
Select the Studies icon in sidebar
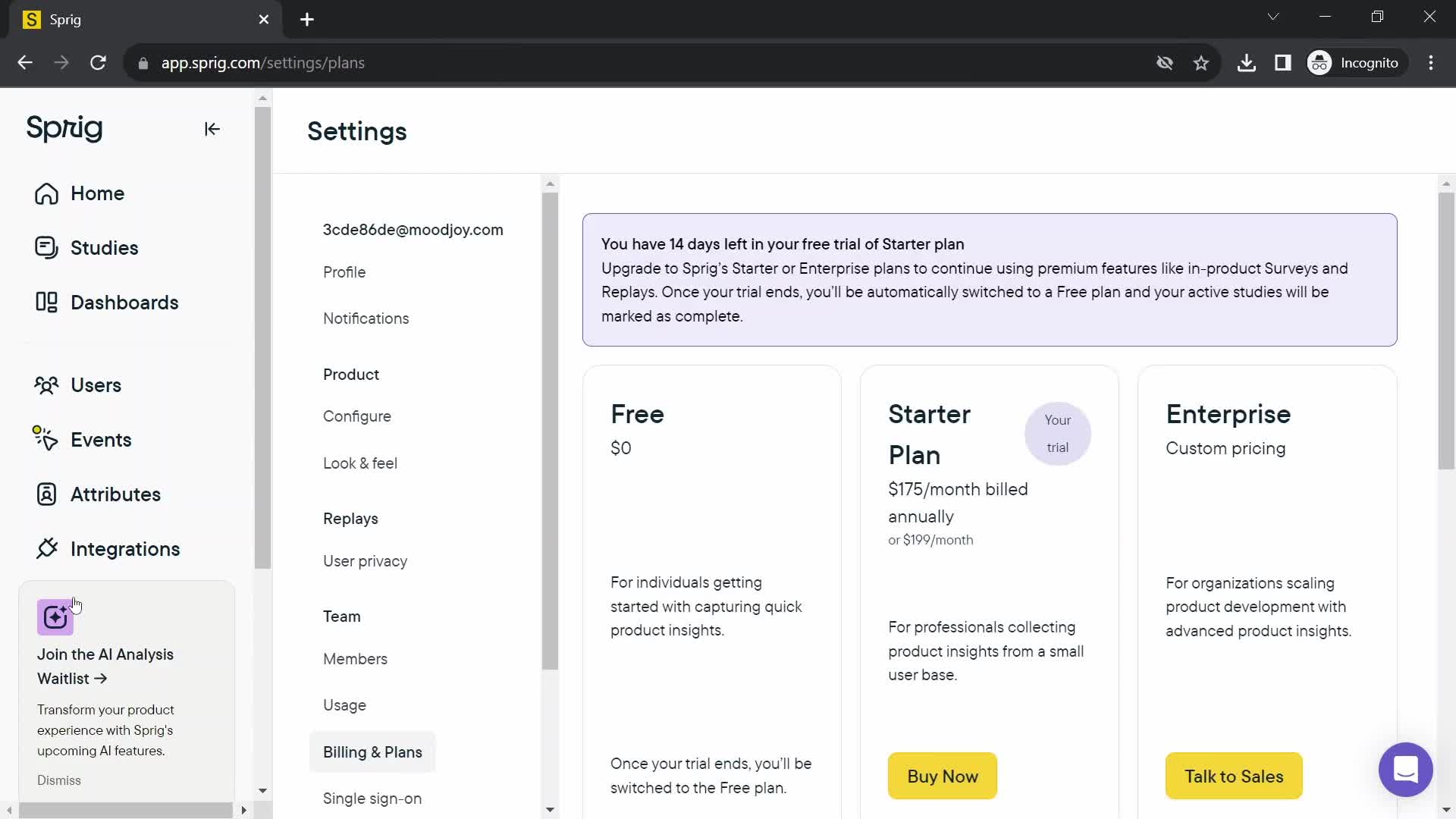[x=46, y=248]
